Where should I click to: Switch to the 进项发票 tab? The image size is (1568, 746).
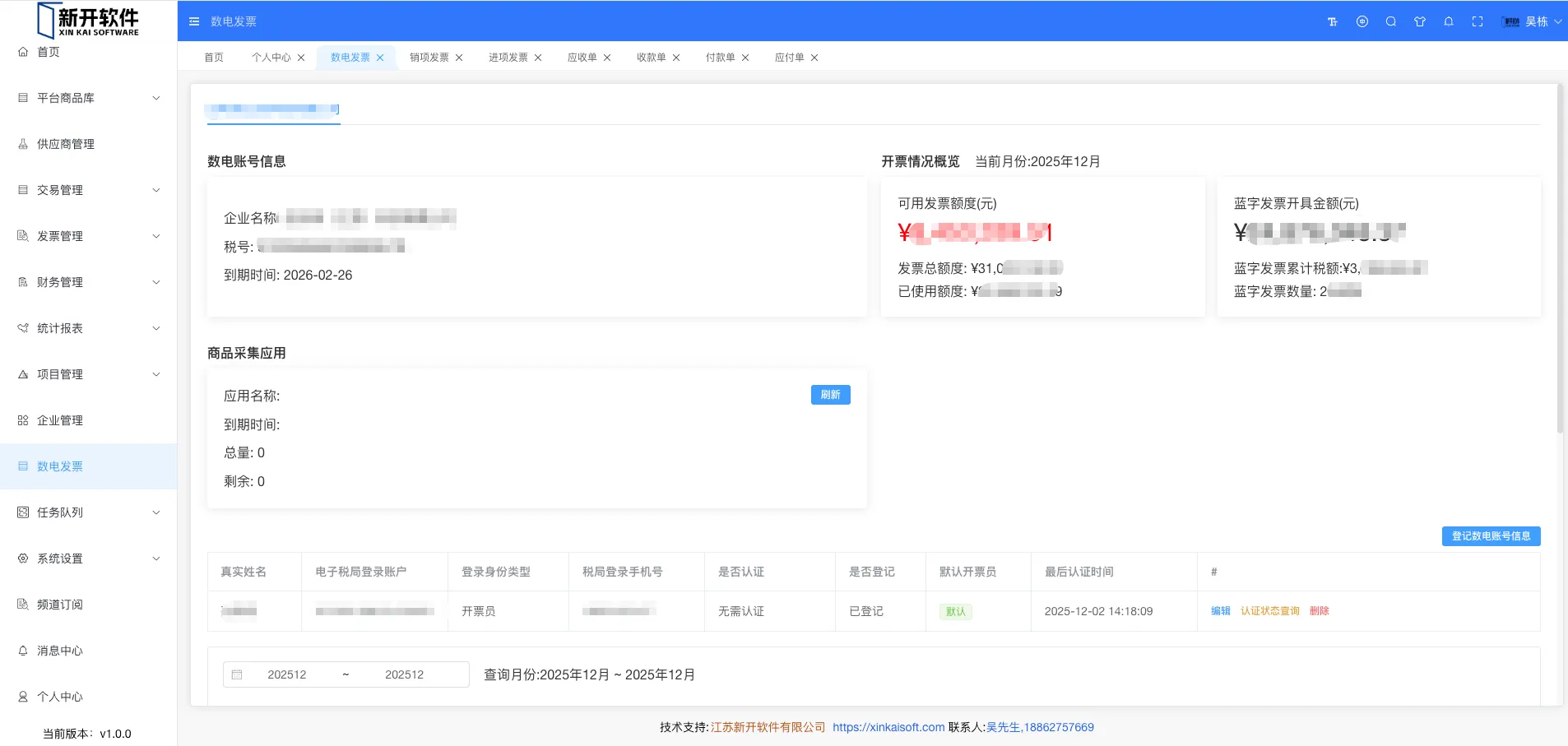(508, 58)
